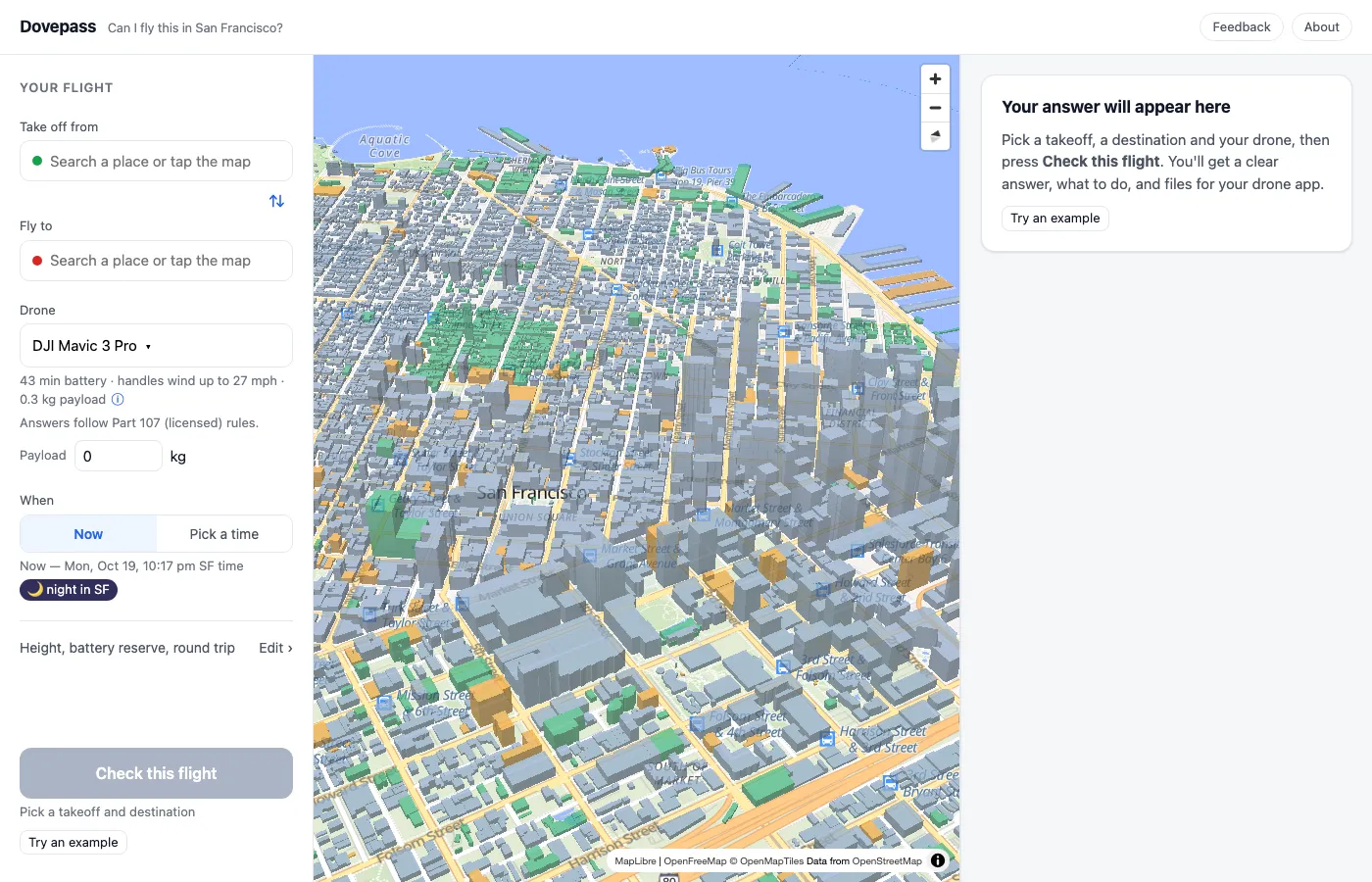Expand Edit for height and battery settings
Image resolution: width=1372 pixels, height=882 pixels.
click(275, 648)
